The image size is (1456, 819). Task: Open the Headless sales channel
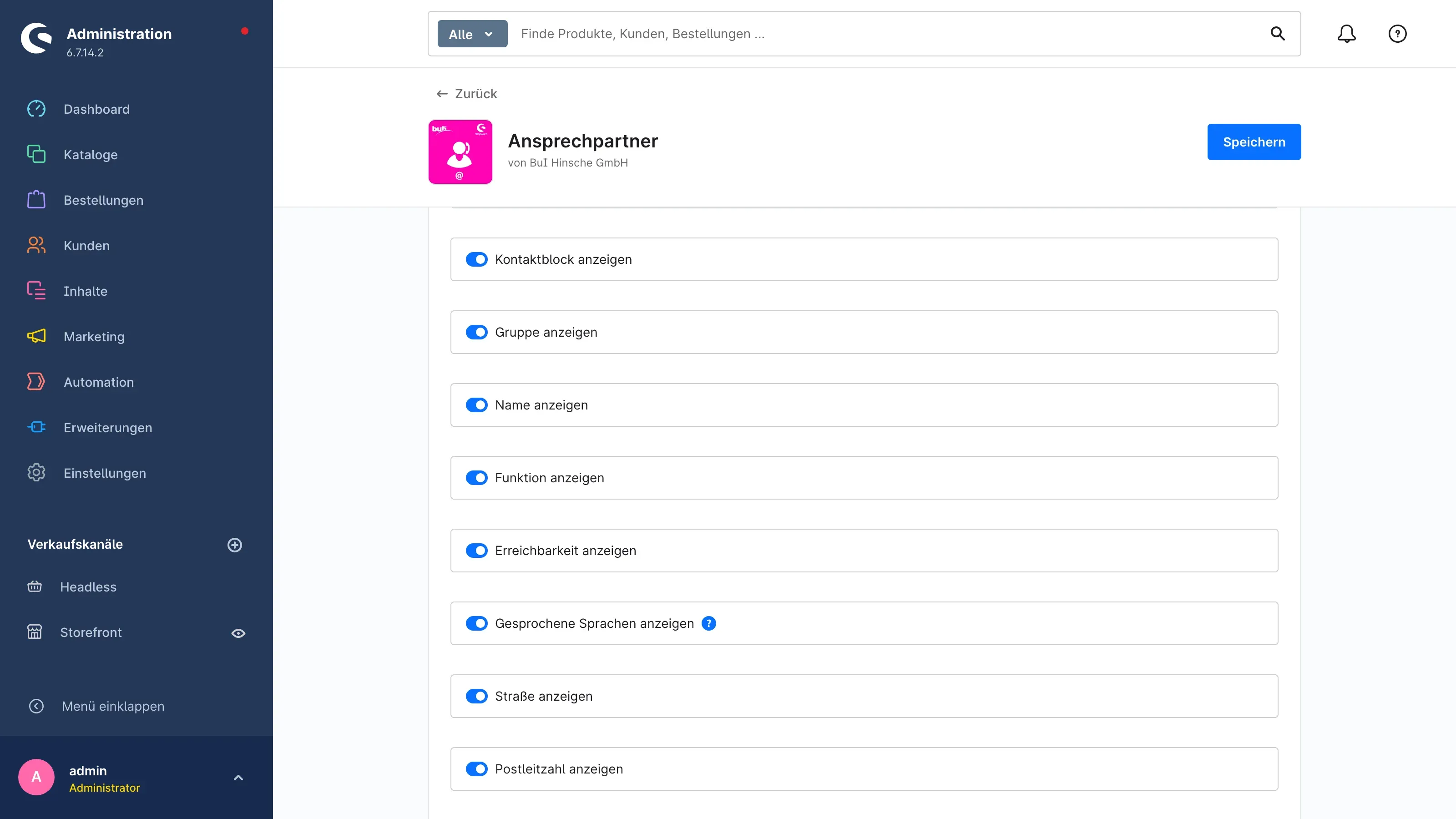tap(88, 586)
